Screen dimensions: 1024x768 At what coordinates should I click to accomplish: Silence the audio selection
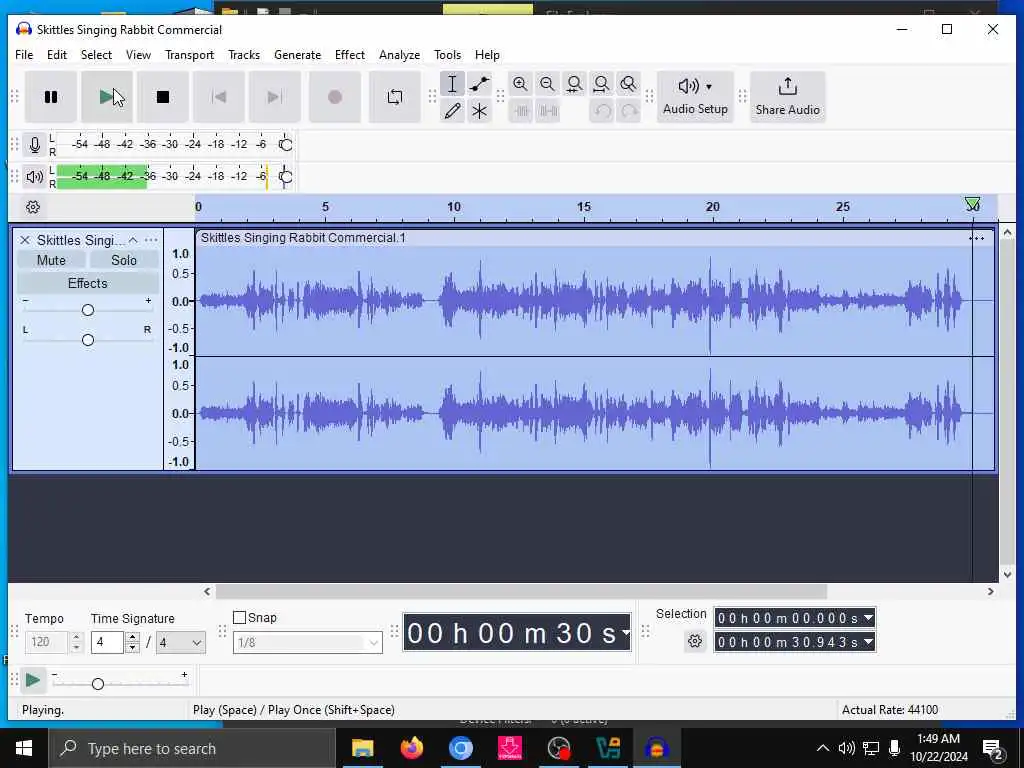point(548,111)
